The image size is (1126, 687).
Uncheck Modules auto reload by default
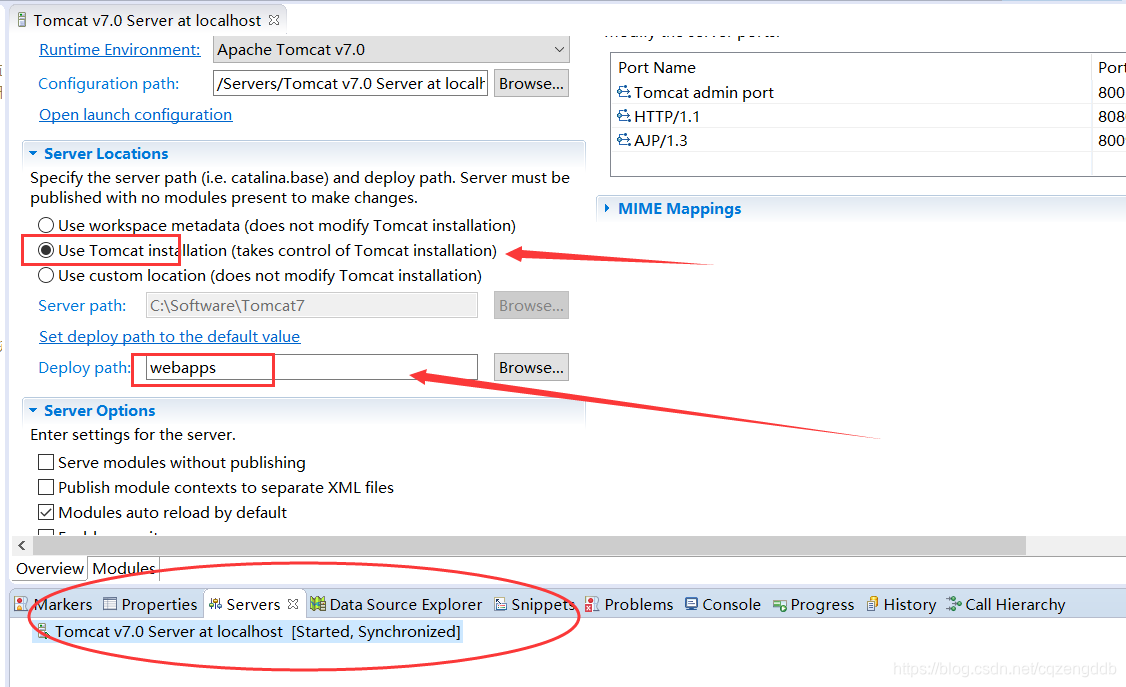coord(46,513)
